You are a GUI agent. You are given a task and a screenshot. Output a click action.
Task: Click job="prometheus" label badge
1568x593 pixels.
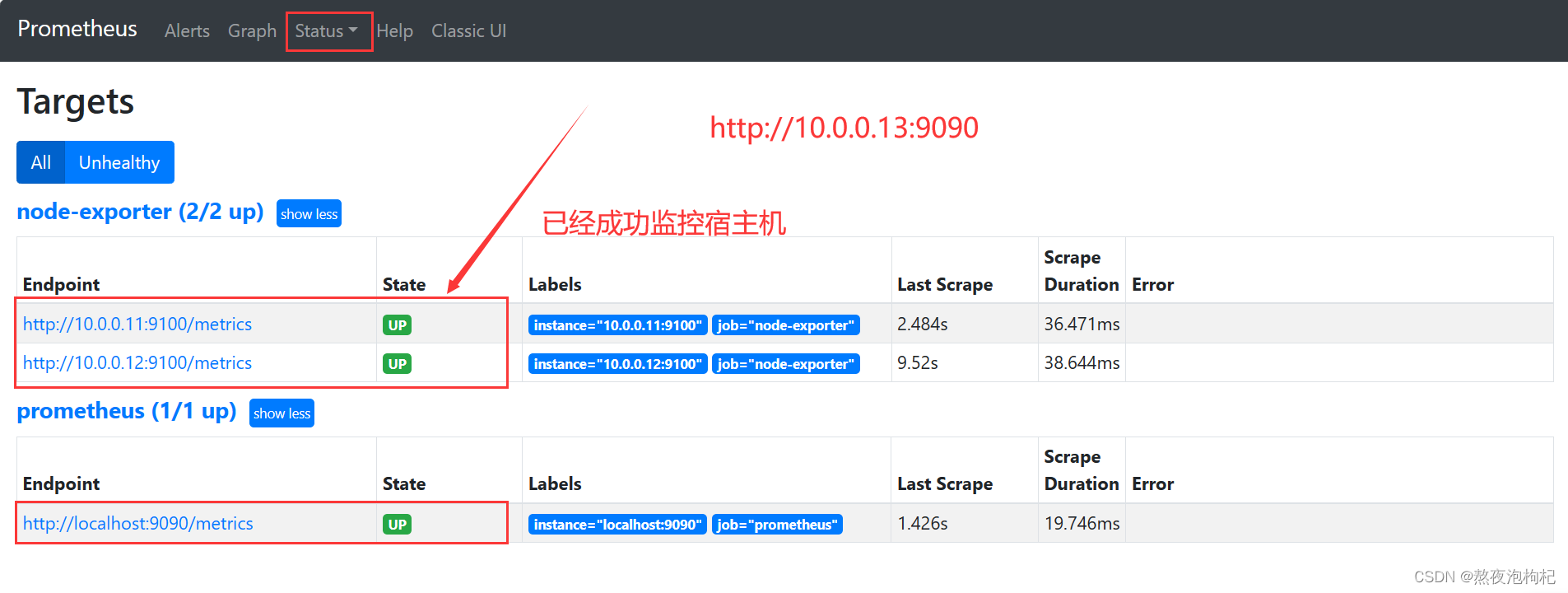click(777, 525)
